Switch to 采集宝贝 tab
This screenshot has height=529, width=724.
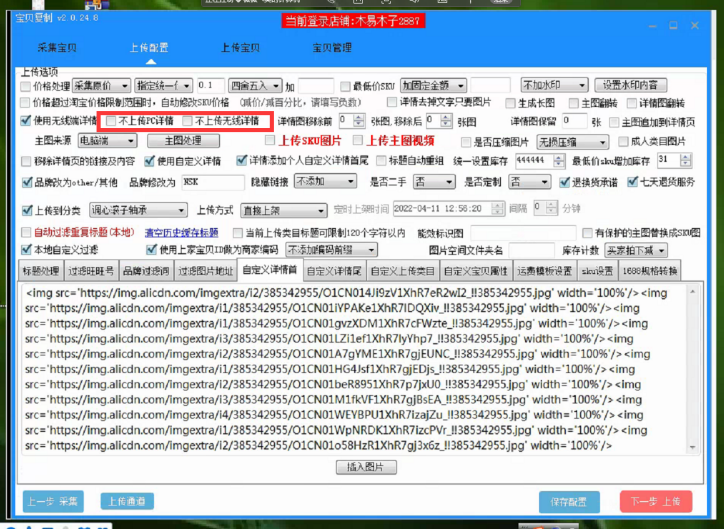57,48
